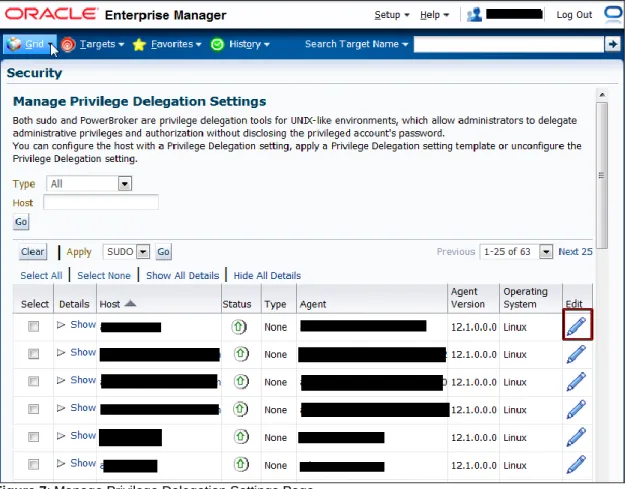Click the Edit pencil in the fifth row

click(x=576, y=437)
